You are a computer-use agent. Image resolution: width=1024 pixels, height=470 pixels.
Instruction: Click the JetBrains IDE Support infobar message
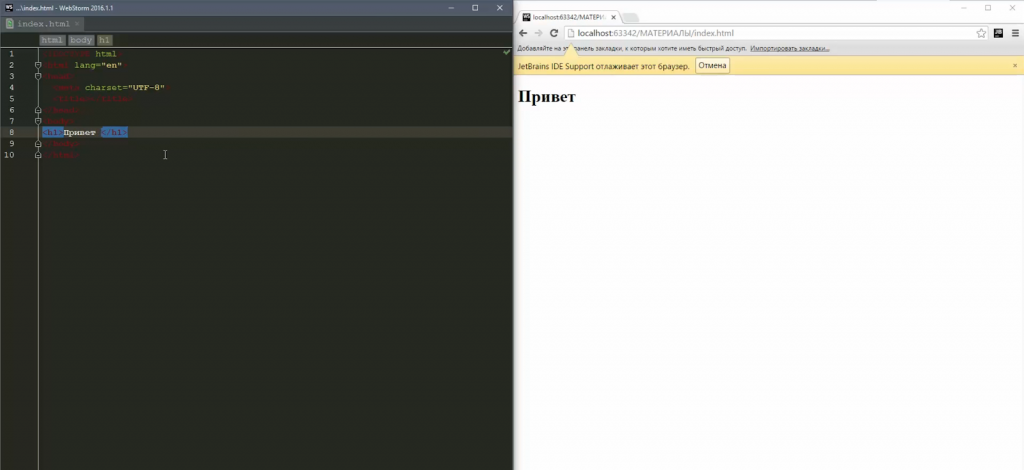click(x=603, y=66)
